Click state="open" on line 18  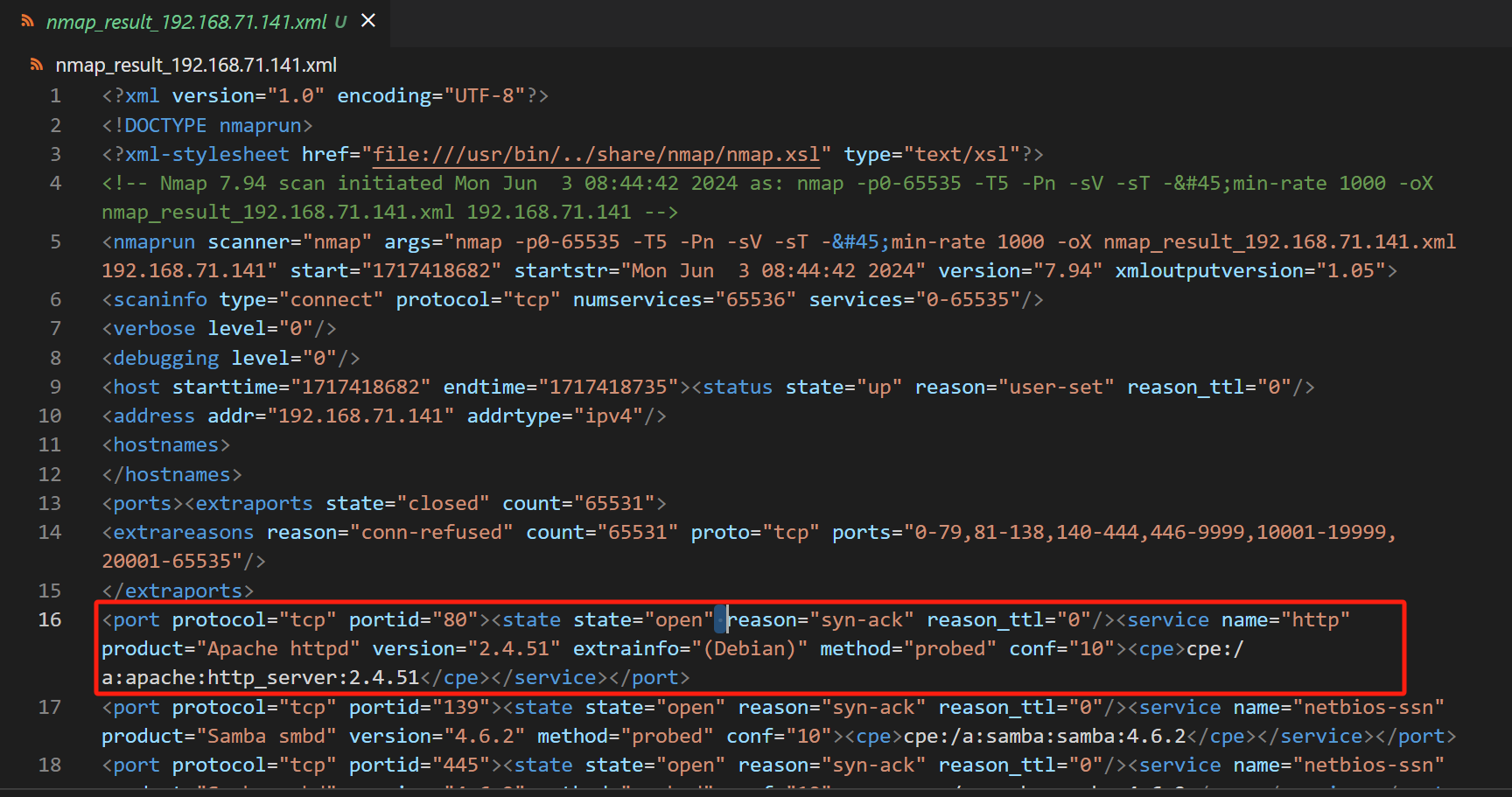pos(654,764)
